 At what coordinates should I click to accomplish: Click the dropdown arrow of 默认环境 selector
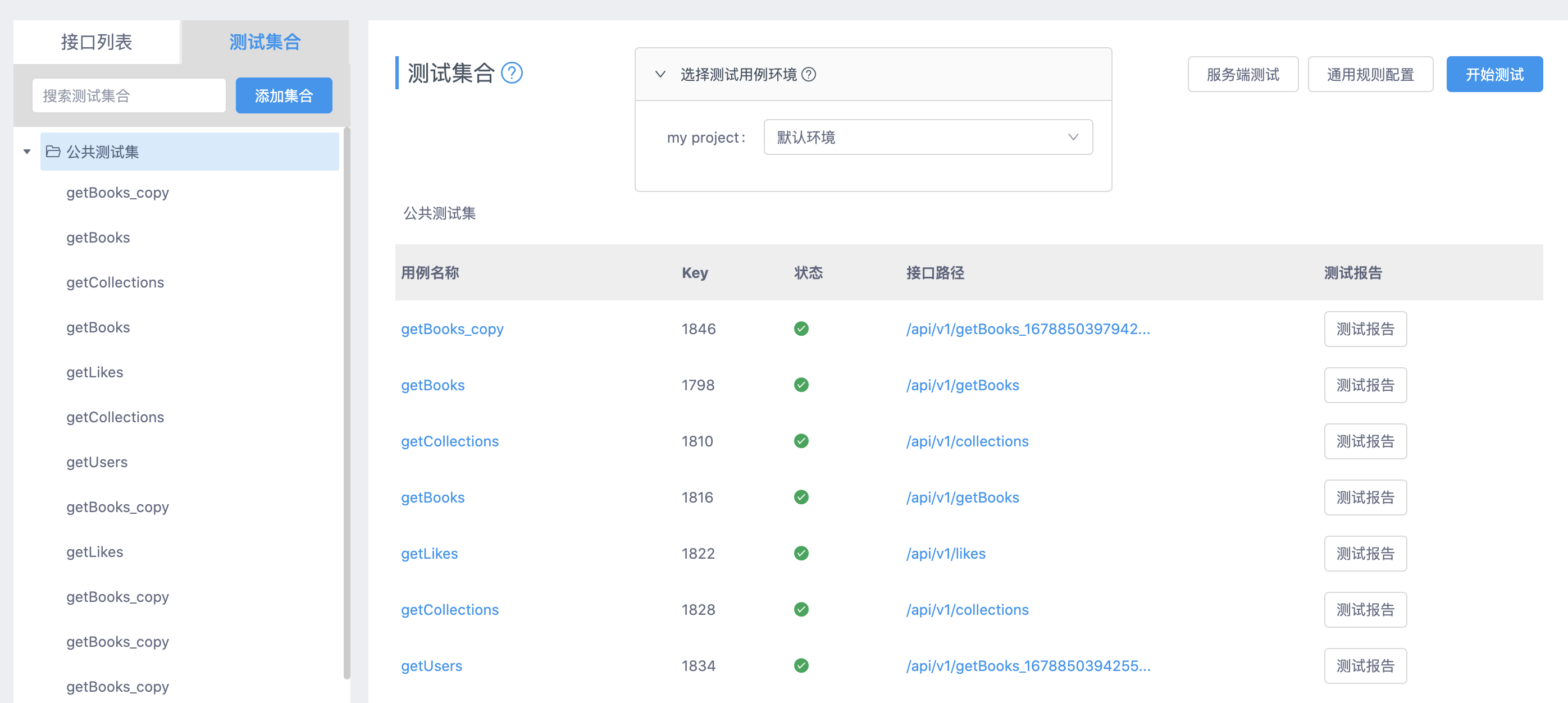(1073, 137)
